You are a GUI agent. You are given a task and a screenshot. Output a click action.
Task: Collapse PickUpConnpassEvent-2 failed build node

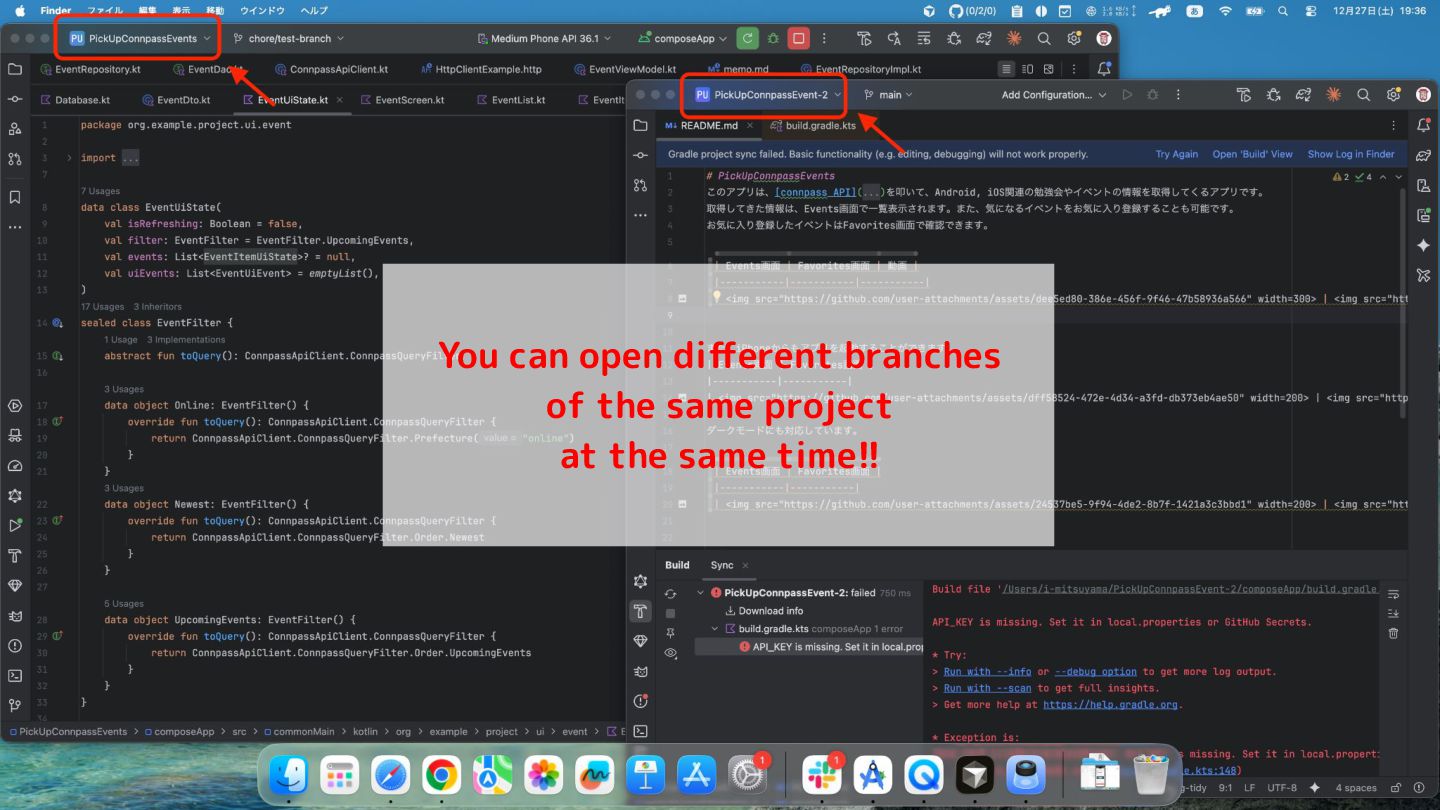(x=701, y=593)
